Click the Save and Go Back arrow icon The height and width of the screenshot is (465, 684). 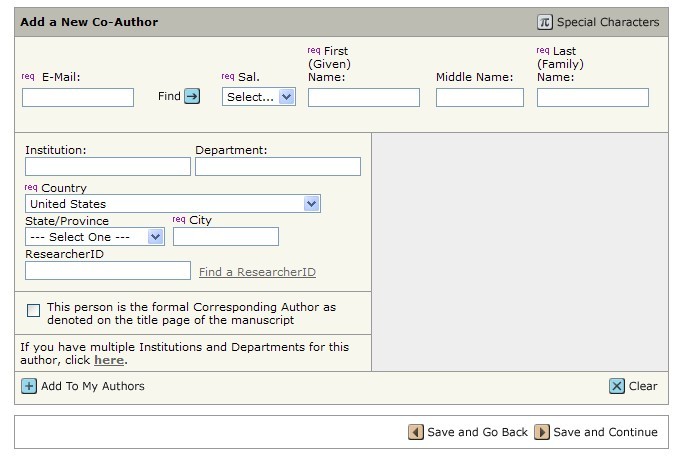[416, 432]
